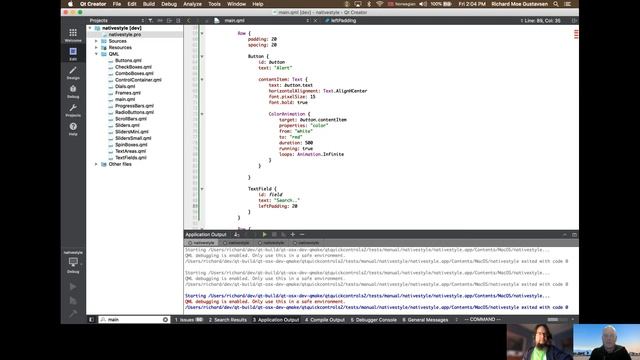This screenshot has width=640, height=360.
Task: Collapse the nativestyle [dev] project node
Action: click(90, 28)
